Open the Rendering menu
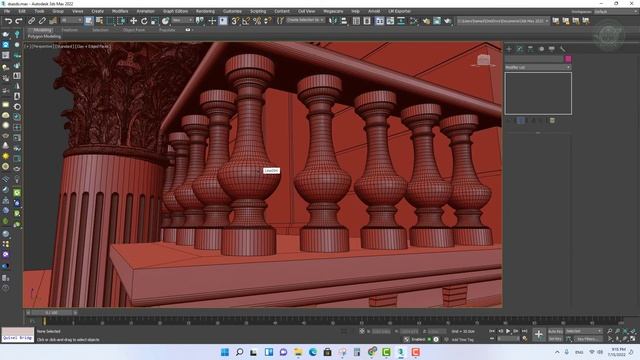Screen dimensions: 640x360 [x=205, y=11]
